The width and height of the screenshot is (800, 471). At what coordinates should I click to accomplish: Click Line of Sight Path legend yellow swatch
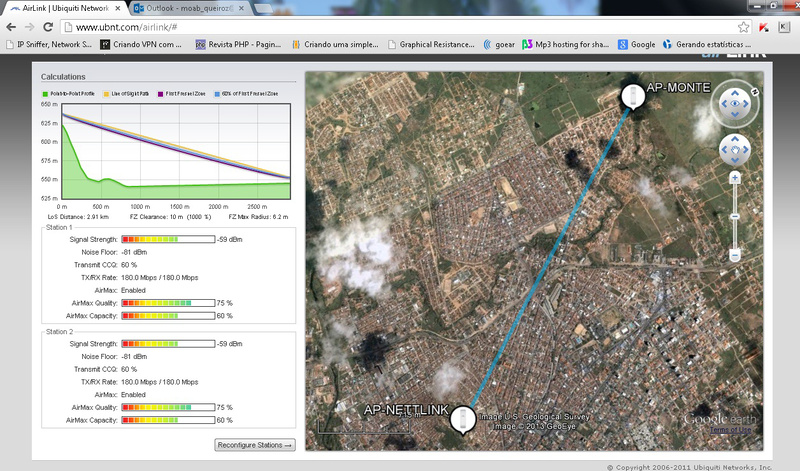(x=106, y=94)
